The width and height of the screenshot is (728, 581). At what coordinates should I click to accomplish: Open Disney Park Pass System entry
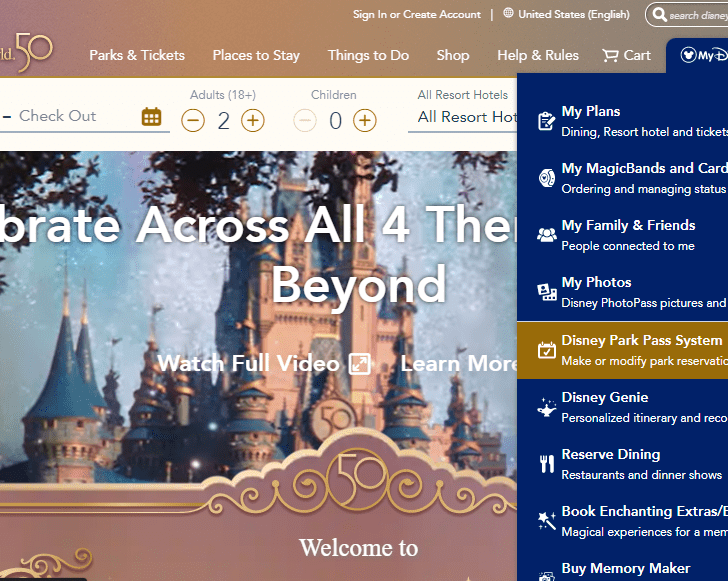pos(622,350)
